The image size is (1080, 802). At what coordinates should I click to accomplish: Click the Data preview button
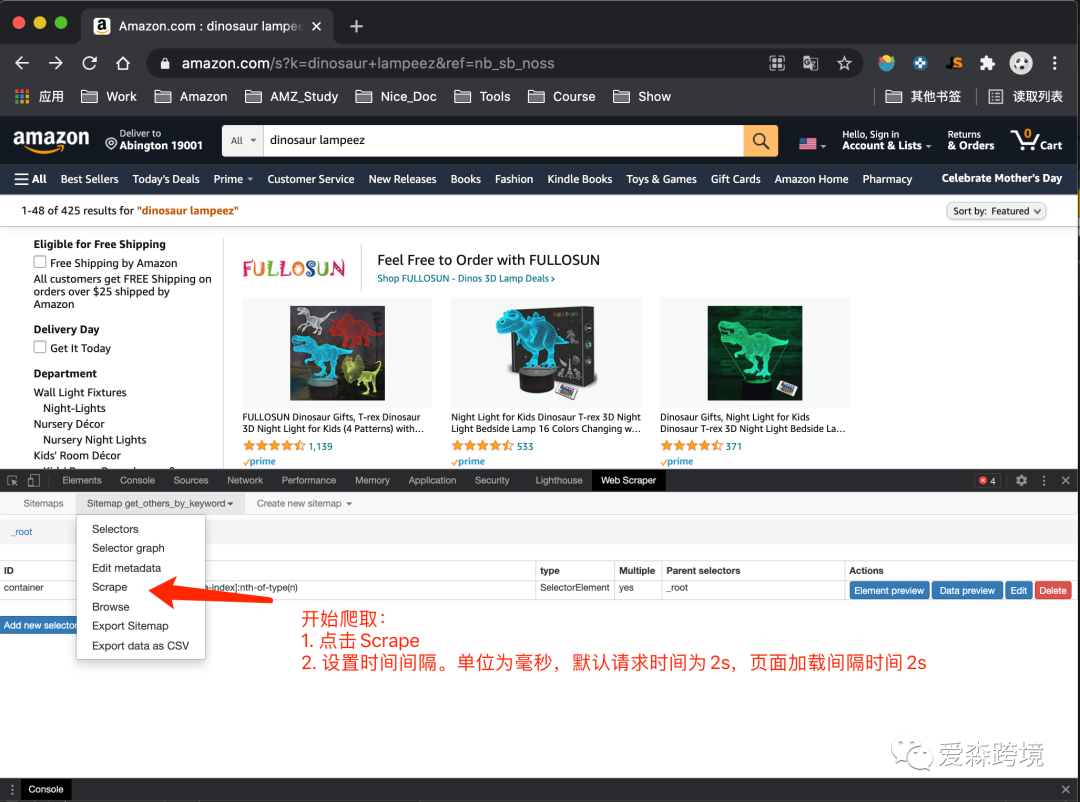point(966,590)
